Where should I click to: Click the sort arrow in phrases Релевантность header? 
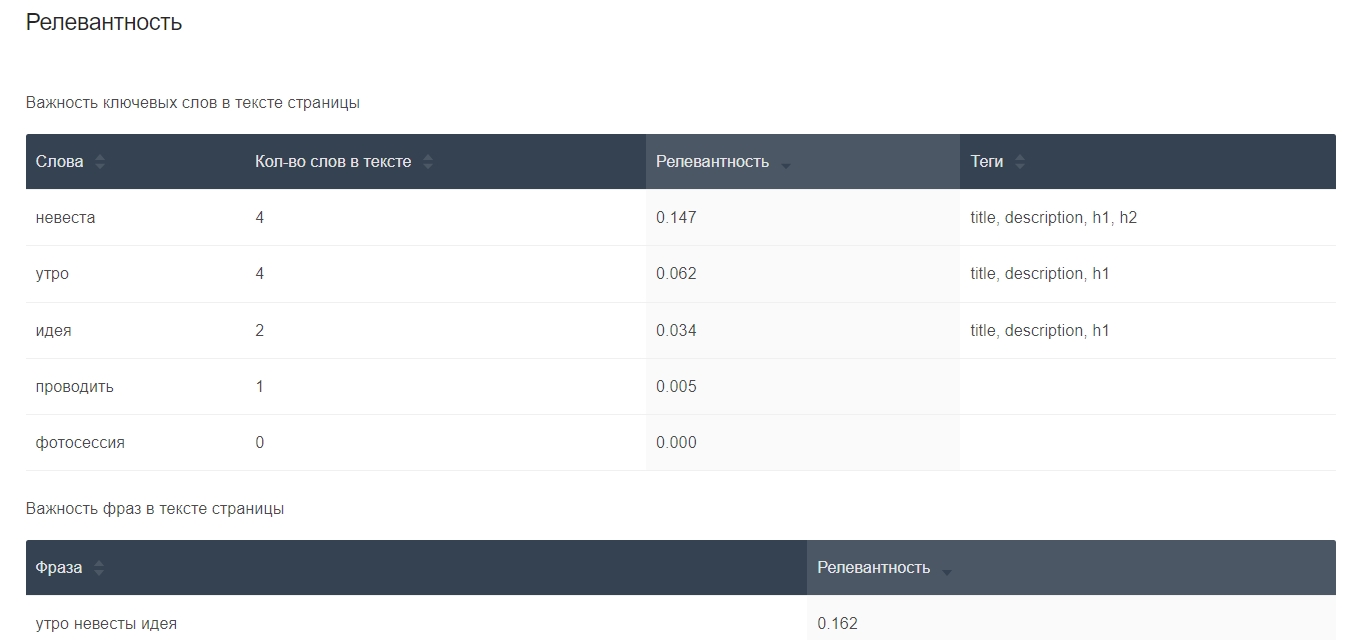tap(946, 570)
